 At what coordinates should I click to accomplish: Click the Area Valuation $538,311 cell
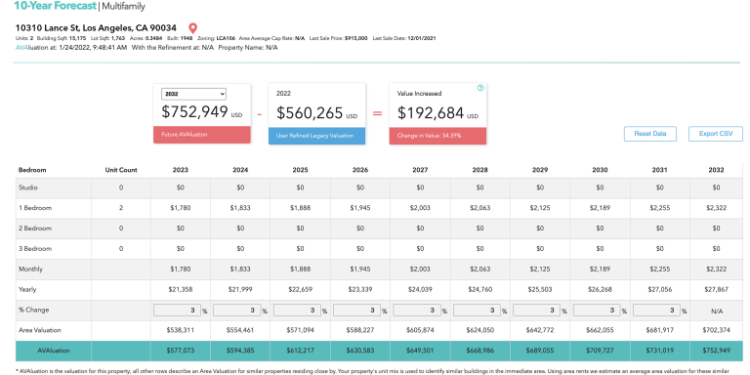click(x=180, y=330)
